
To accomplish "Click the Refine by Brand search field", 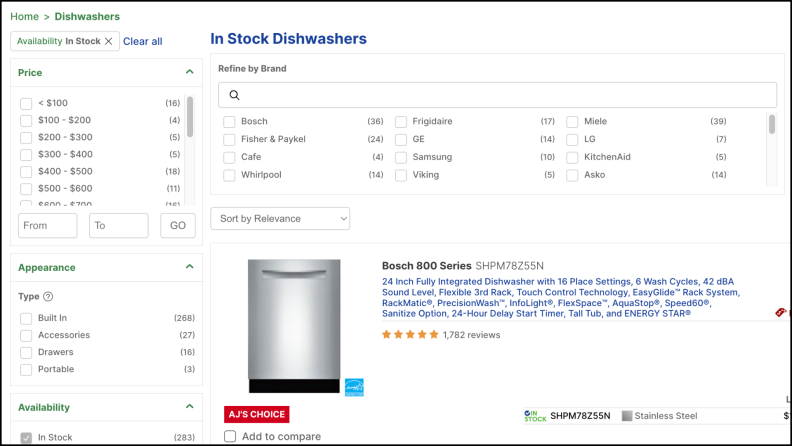I will pos(498,95).
